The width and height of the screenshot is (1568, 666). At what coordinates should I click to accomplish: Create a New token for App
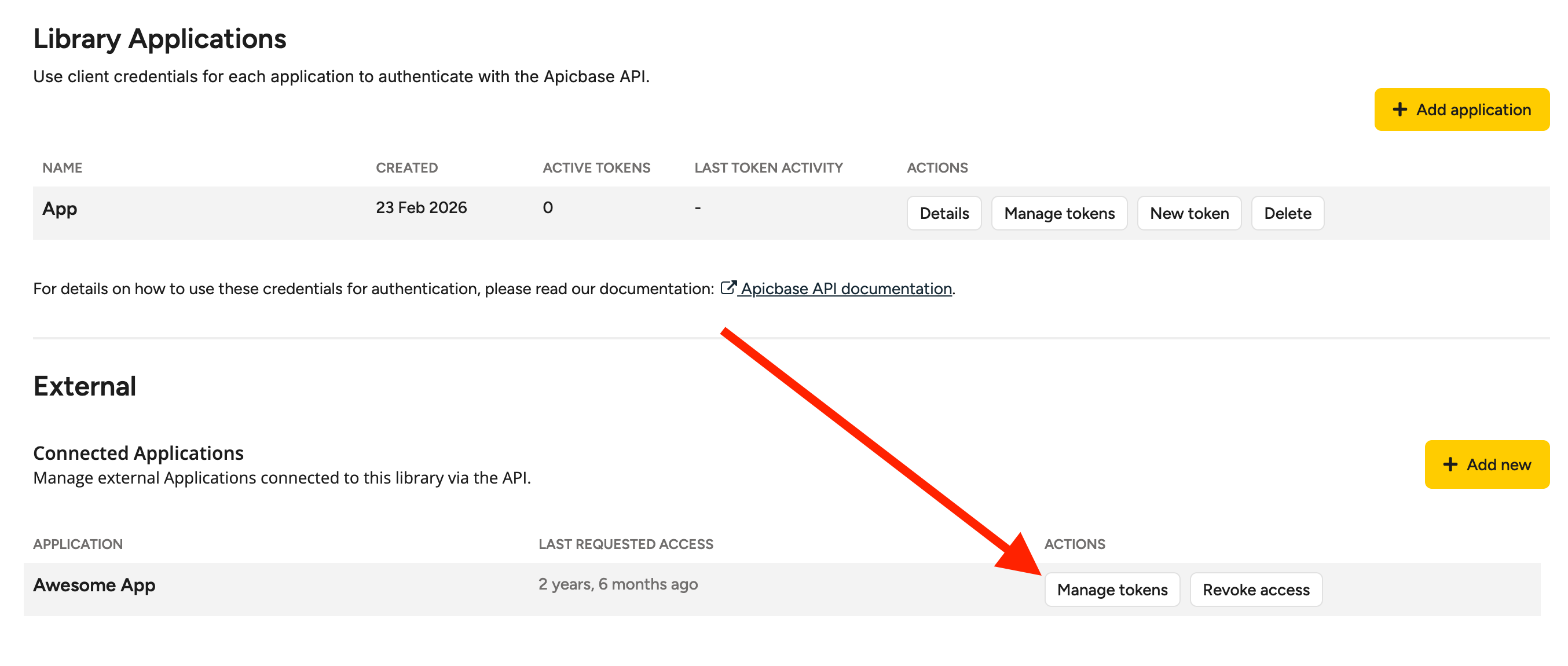1189,214
